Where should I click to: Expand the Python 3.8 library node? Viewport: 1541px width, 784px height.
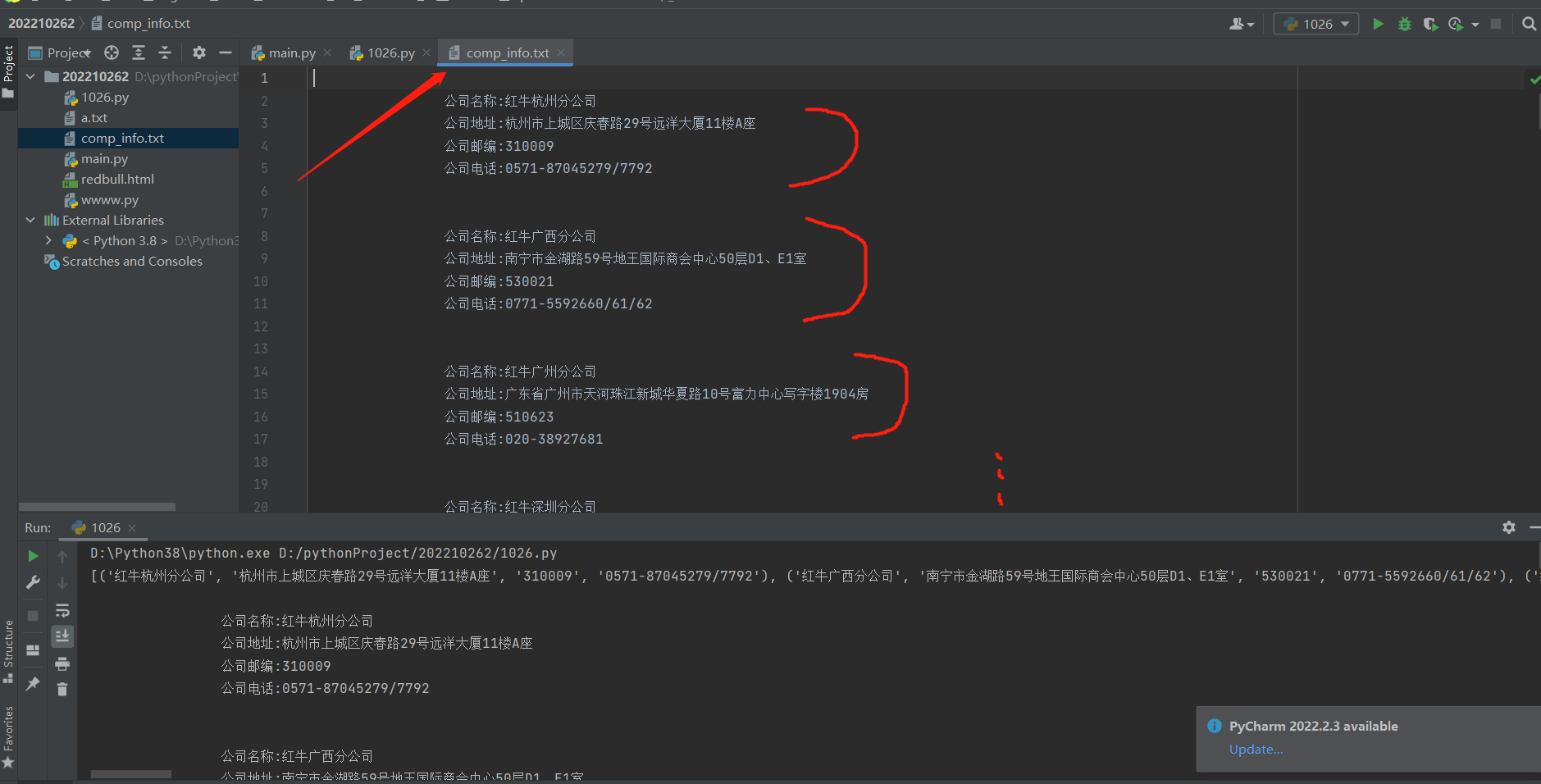[x=48, y=240]
